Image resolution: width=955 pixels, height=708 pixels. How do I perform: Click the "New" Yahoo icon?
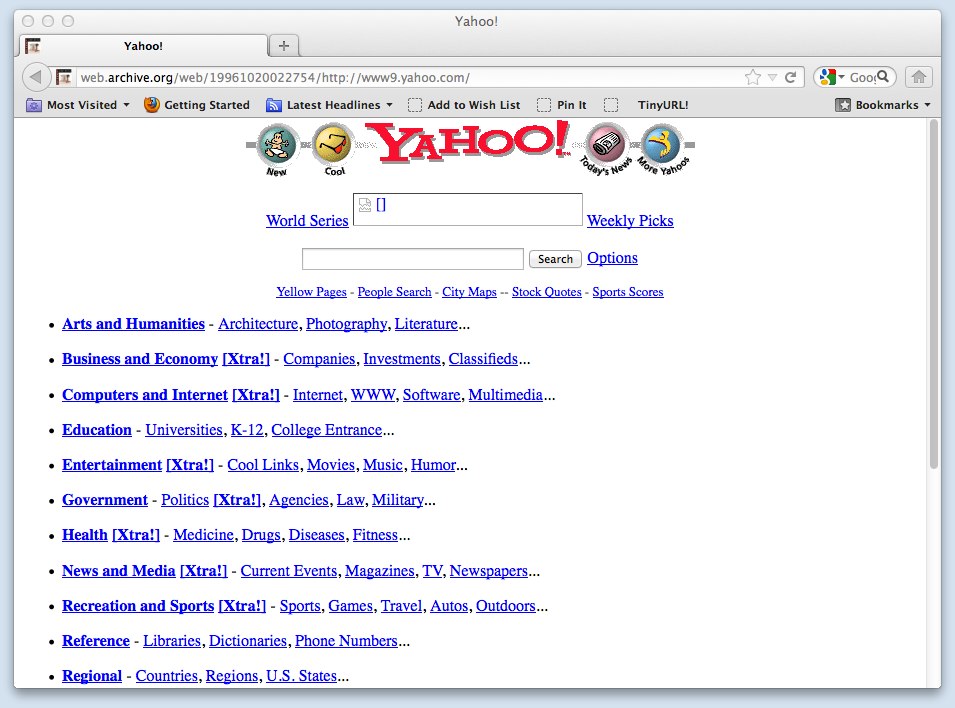(277, 147)
